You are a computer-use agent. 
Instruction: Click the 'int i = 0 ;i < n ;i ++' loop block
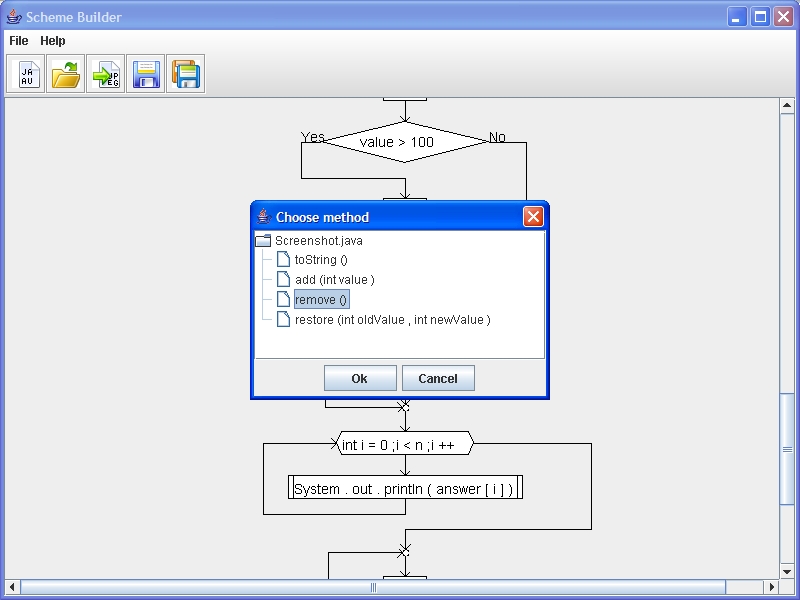pos(405,444)
